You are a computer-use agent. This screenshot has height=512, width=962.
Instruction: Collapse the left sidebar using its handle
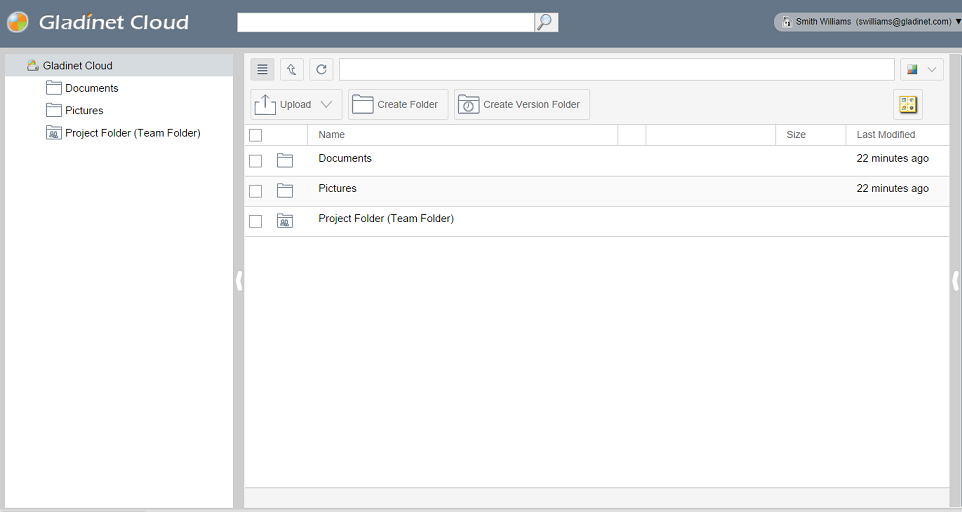[239, 281]
